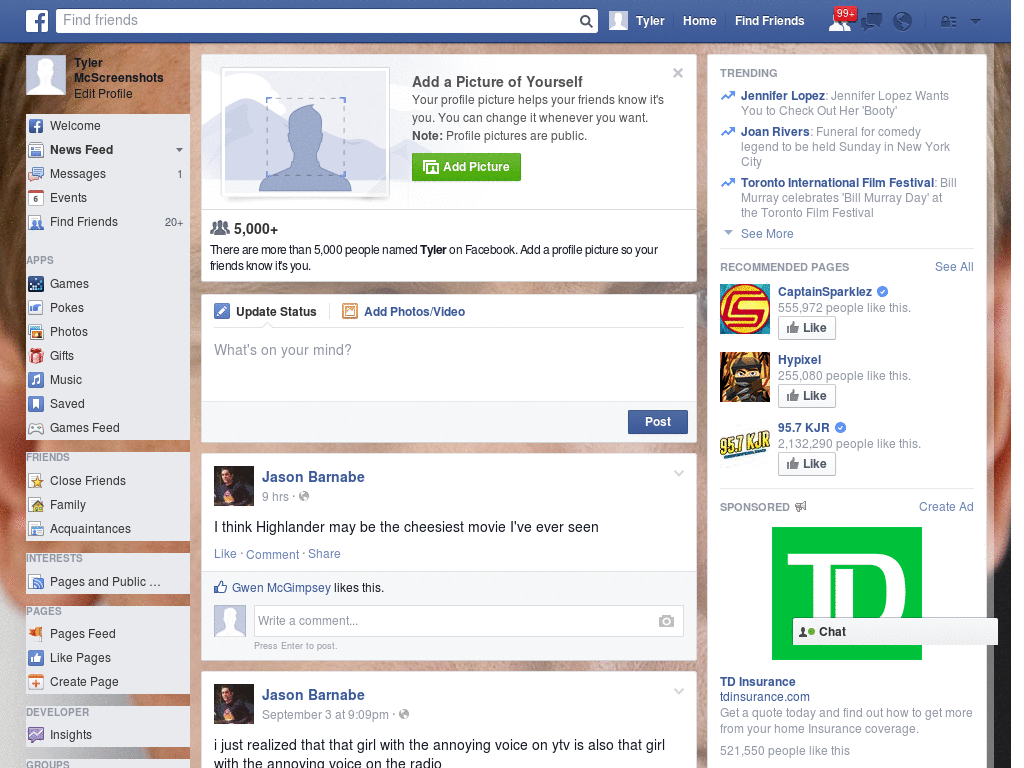Open the Gifts icon in sidebar
The height and width of the screenshot is (768, 1024).
[x=36, y=356]
